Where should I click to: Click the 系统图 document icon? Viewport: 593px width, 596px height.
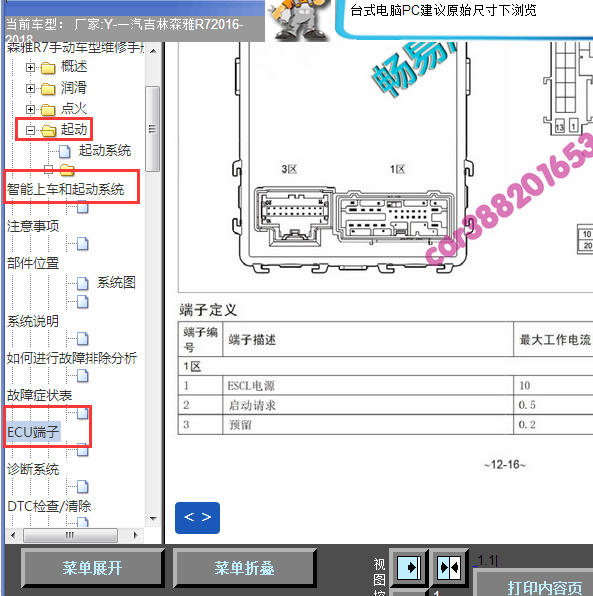coord(82,283)
